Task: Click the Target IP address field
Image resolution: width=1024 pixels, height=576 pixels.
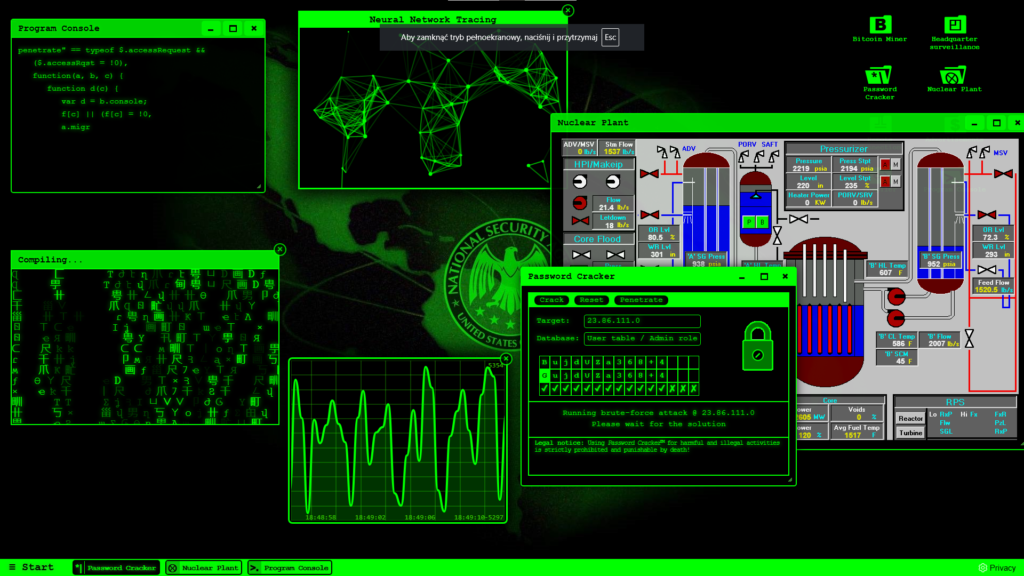Action: (642, 321)
